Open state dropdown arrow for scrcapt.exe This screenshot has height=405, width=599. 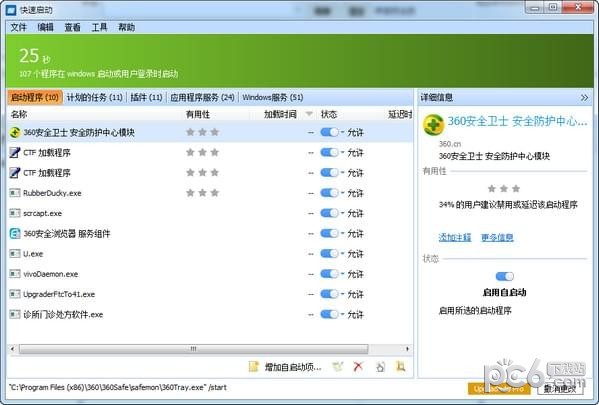click(342, 213)
